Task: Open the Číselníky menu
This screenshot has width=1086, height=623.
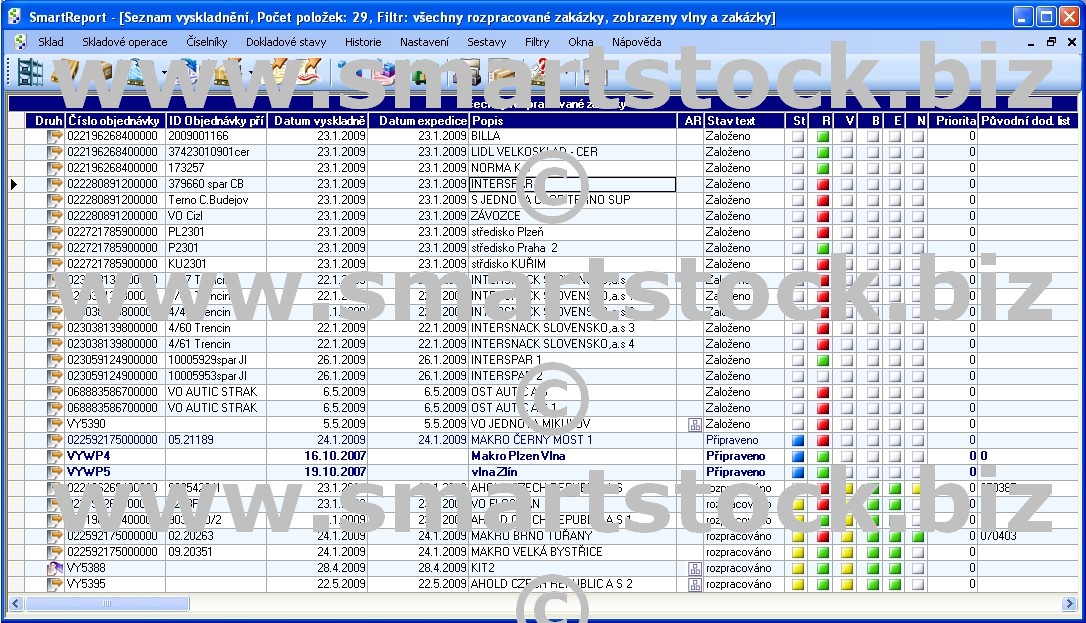Action: (206, 42)
